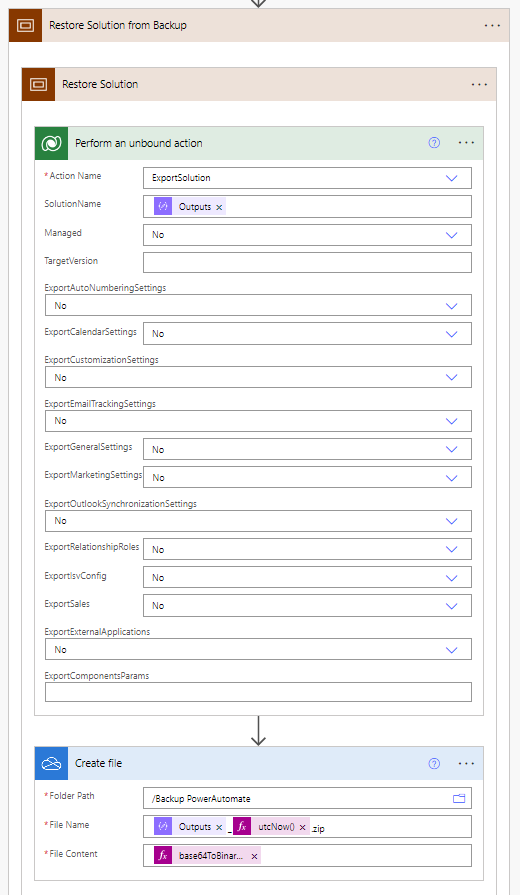Screen dimensions: 520x895
Task: Remove the Outputs token from File Name
Action: 219,827
